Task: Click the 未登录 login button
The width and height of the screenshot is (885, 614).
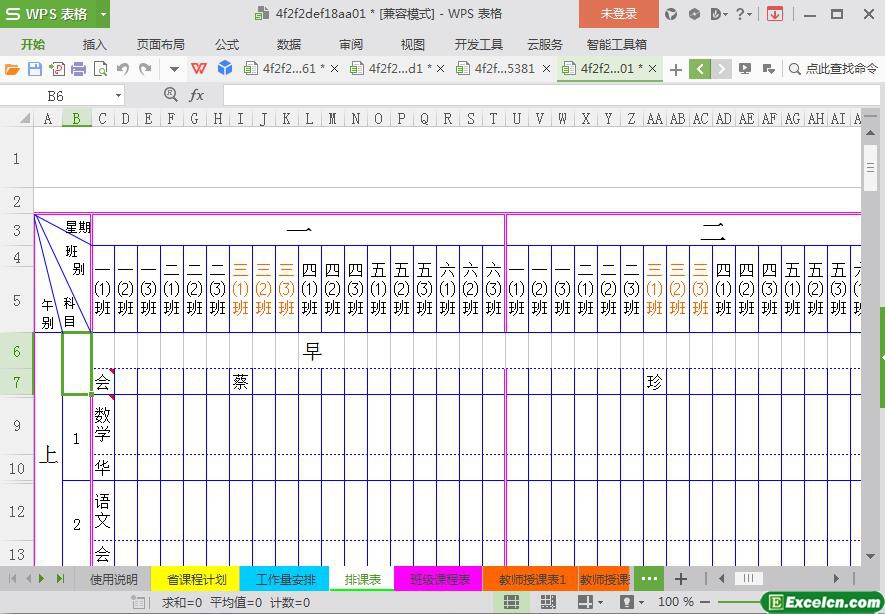Action: coord(618,14)
